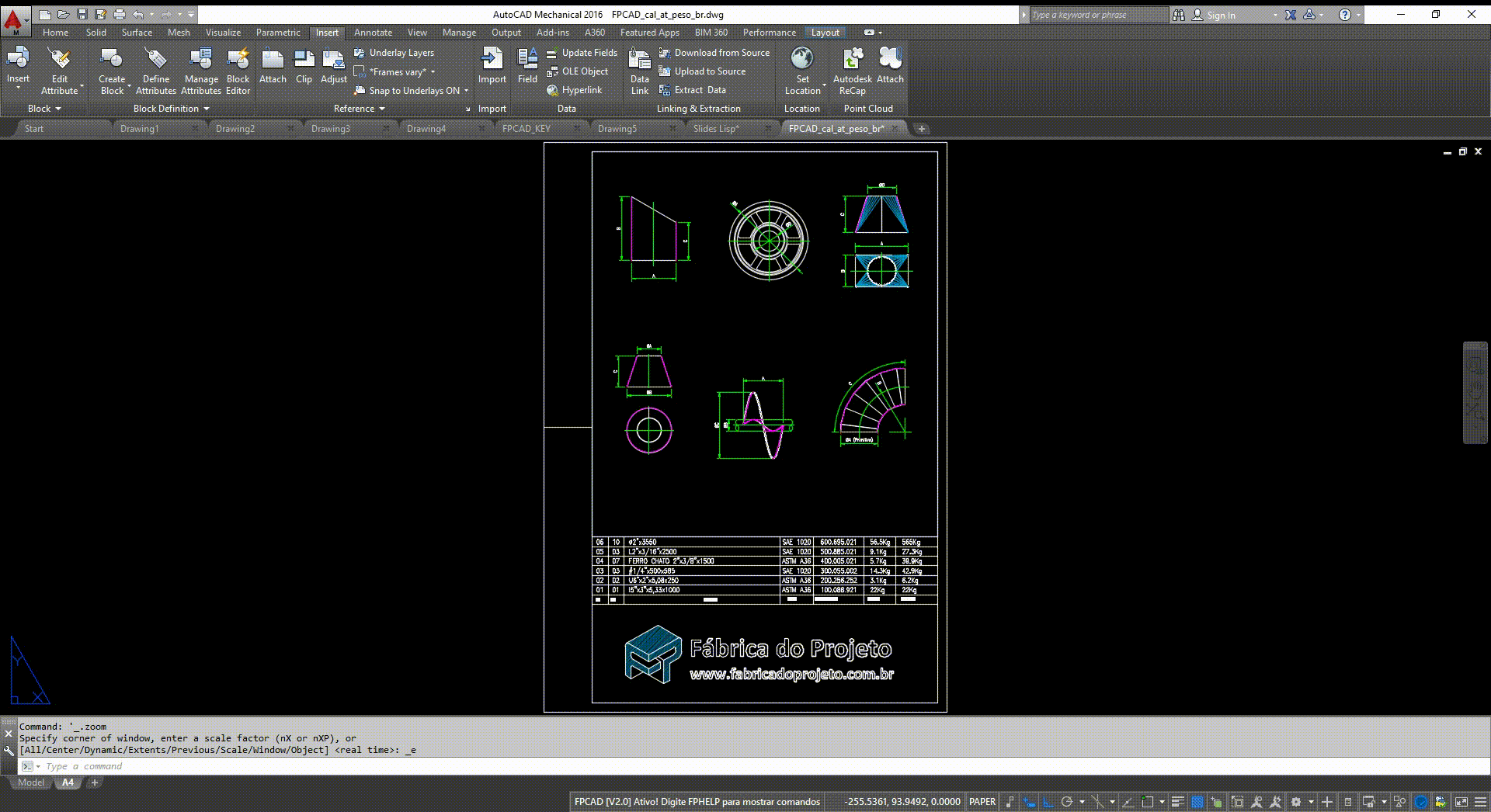The image size is (1491, 812).
Task: Insert a Field
Action: 527,67
